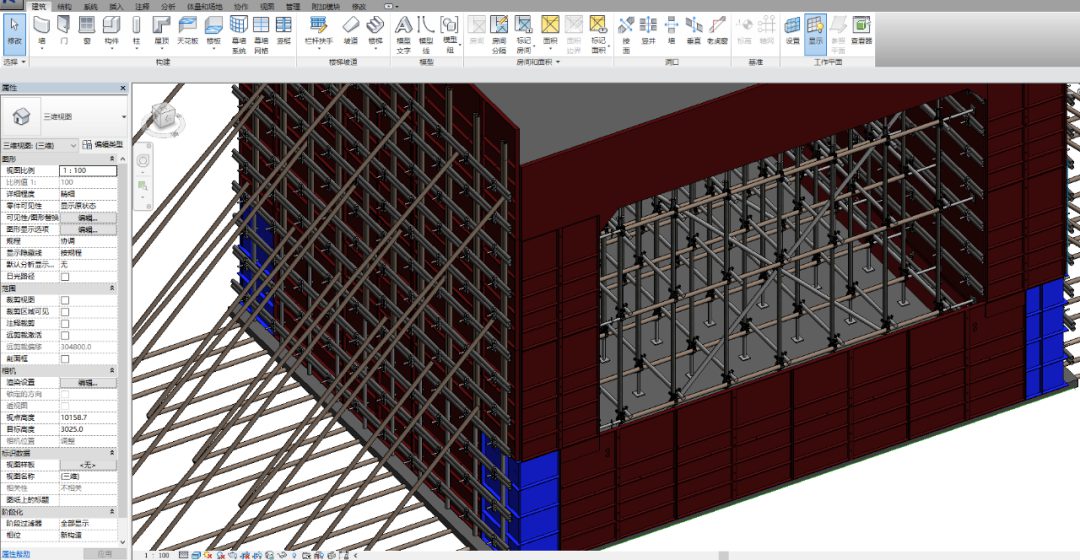Click the 视图比例 1 : 100 field
1080x560 pixels.
click(88, 170)
